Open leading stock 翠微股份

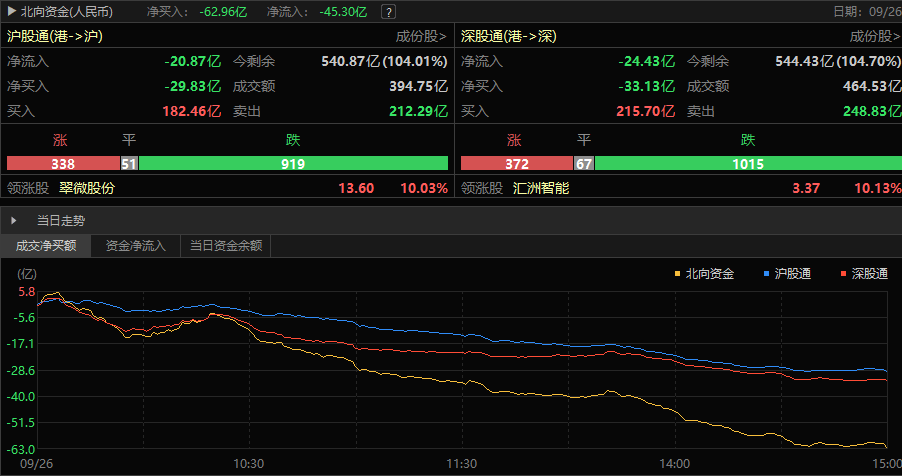pos(87,188)
